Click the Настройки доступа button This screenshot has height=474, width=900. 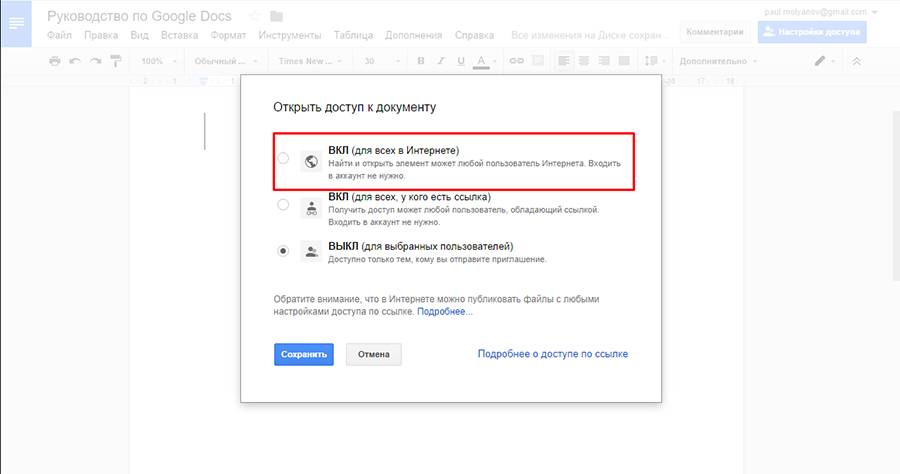click(812, 32)
